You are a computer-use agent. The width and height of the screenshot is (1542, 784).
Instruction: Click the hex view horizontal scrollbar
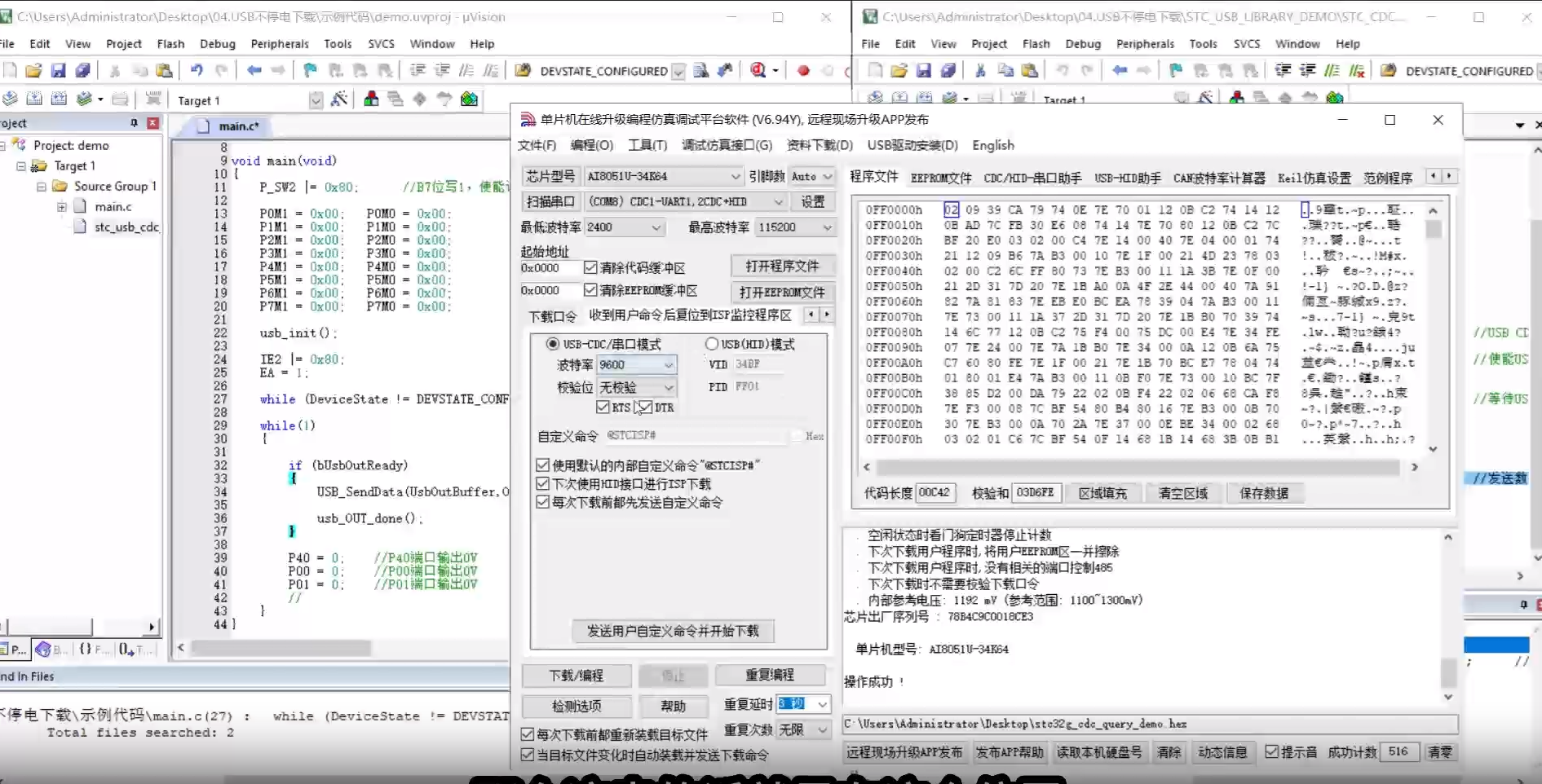(x=1138, y=468)
